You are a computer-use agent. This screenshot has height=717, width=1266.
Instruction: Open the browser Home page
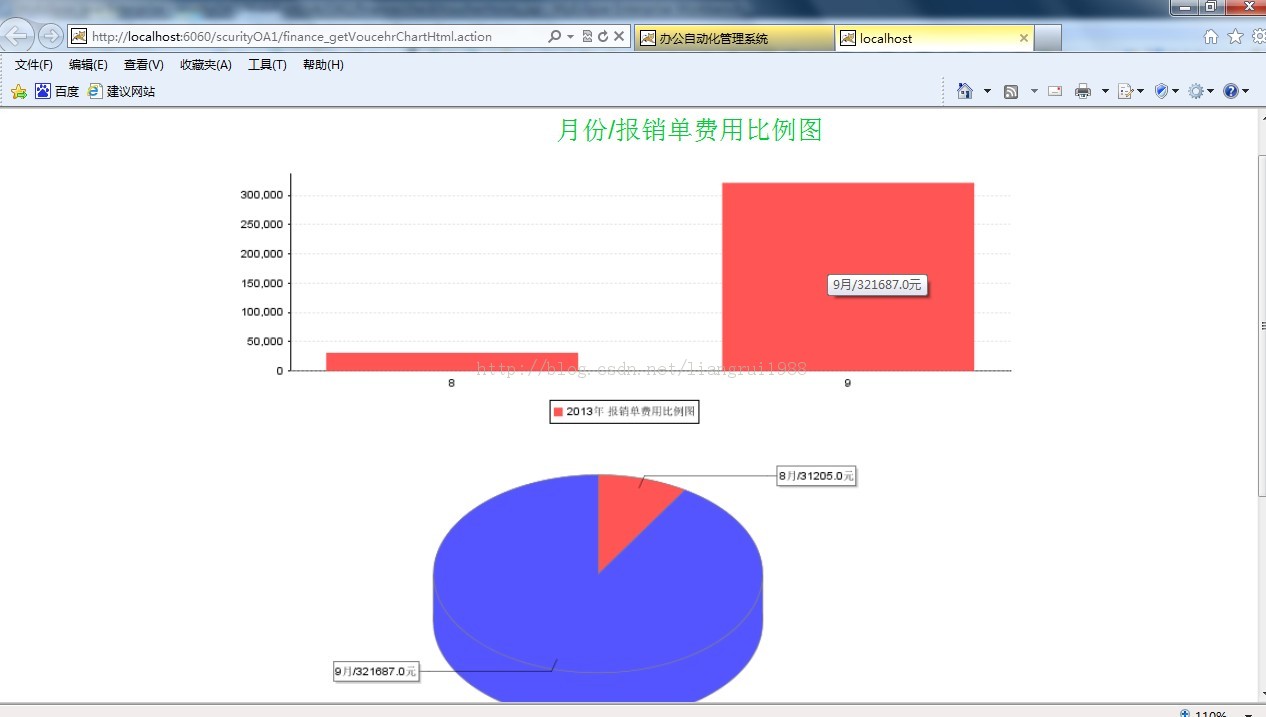click(965, 90)
